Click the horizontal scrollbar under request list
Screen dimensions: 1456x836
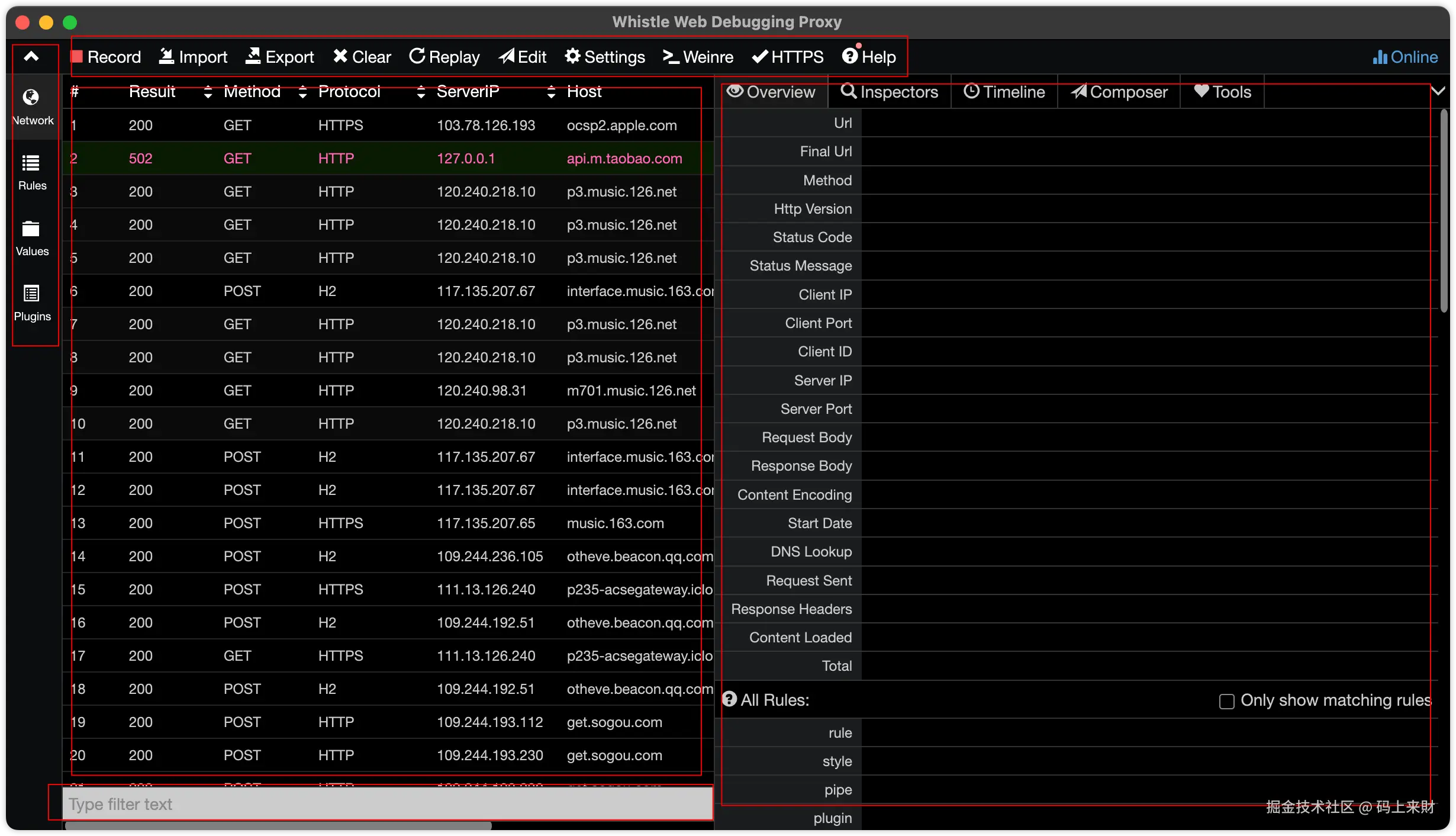(278, 826)
